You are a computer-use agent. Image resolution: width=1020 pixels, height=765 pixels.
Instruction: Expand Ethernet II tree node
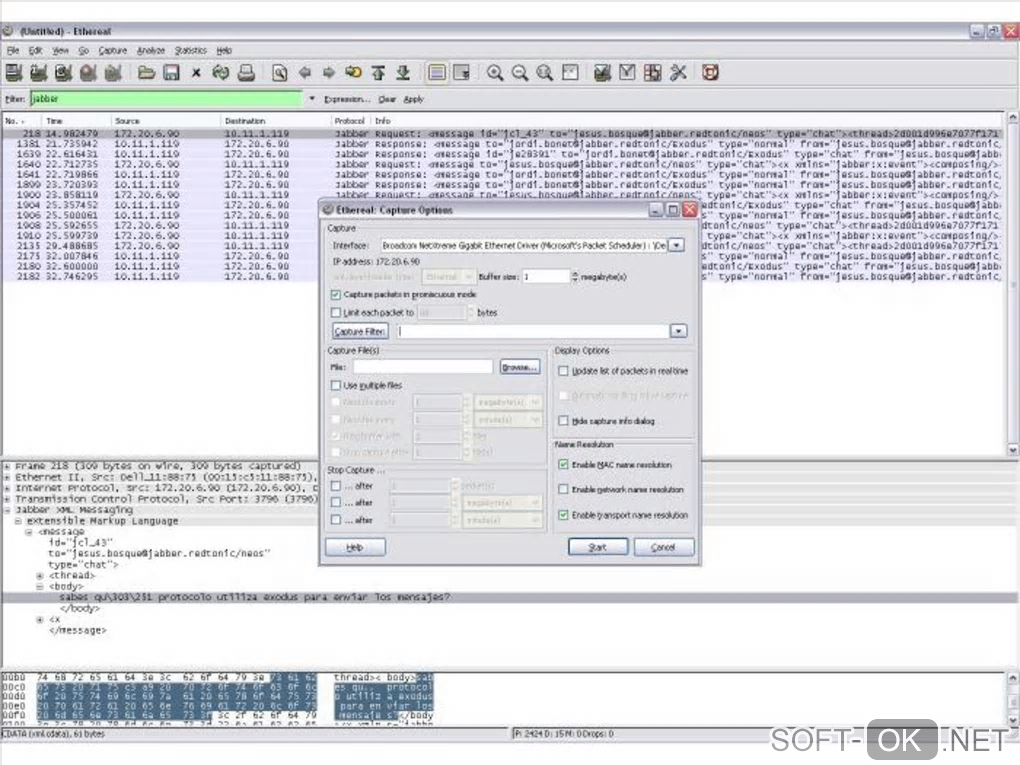[7, 477]
